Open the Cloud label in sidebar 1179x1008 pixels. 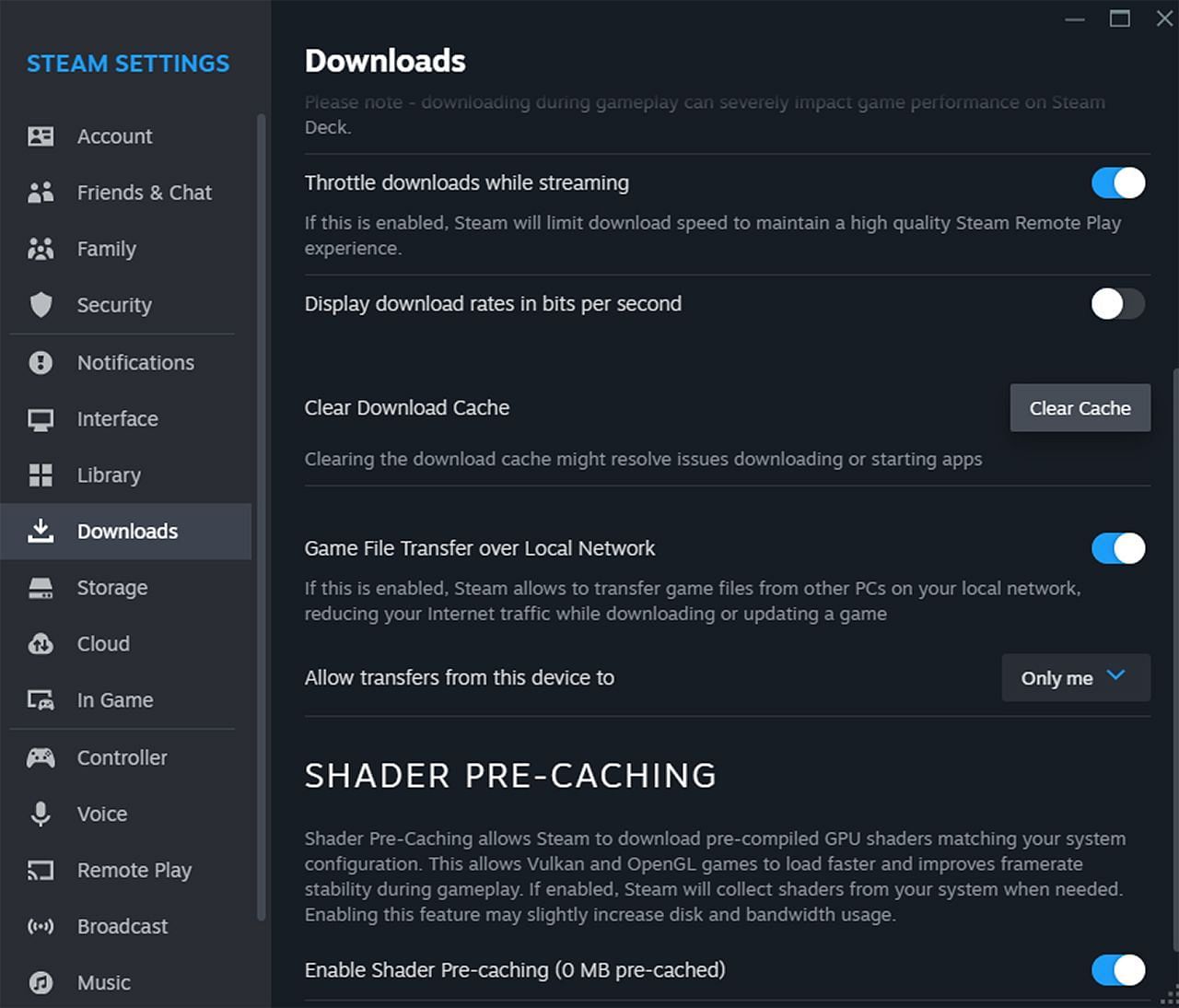tap(103, 644)
